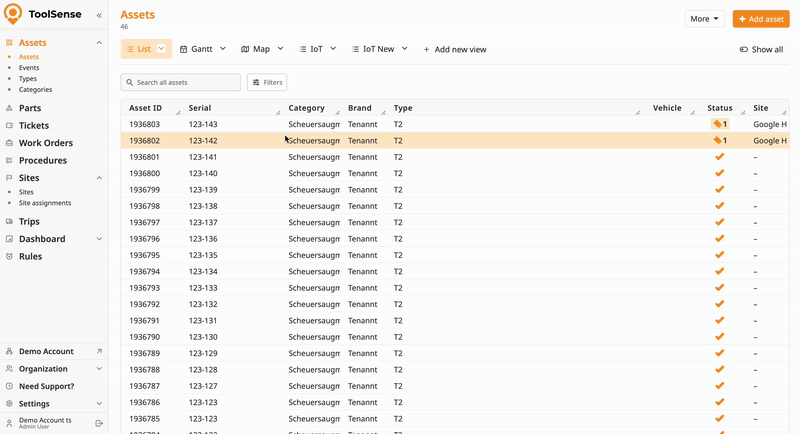Switch to the Map view tab
The image size is (800, 434).
(261, 48)
